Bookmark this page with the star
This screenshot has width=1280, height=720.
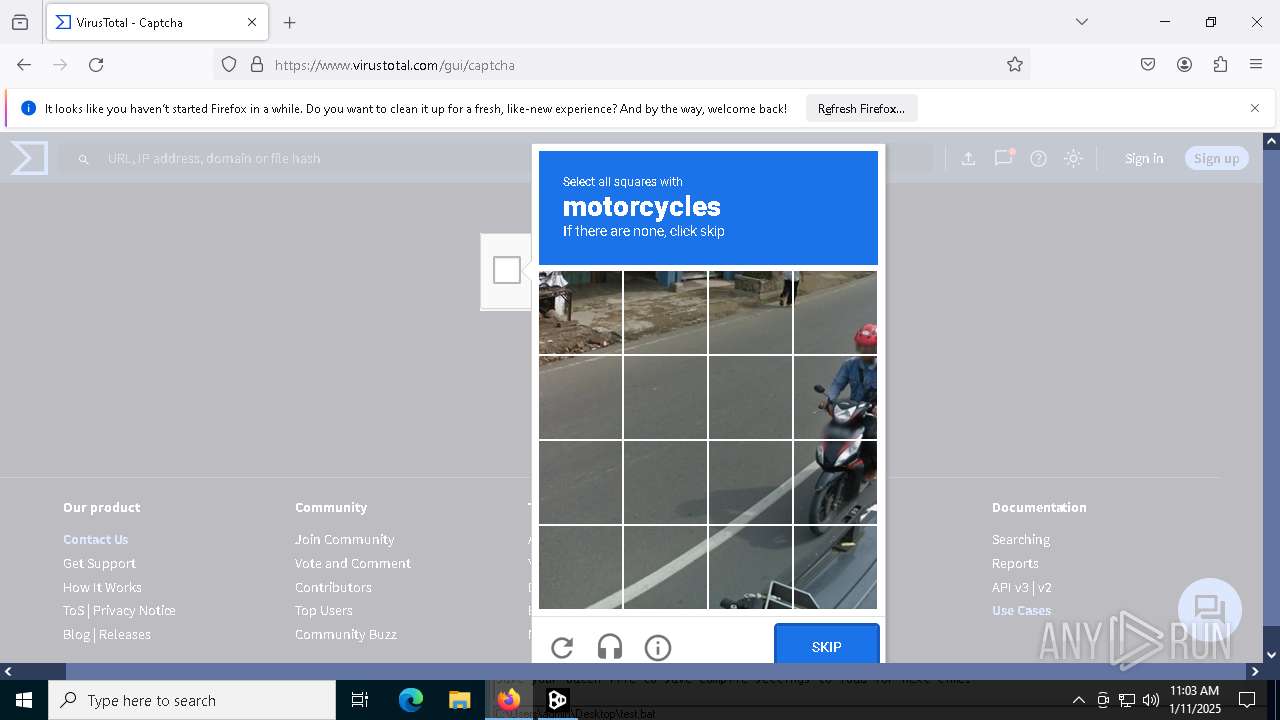pos(1015,64)
